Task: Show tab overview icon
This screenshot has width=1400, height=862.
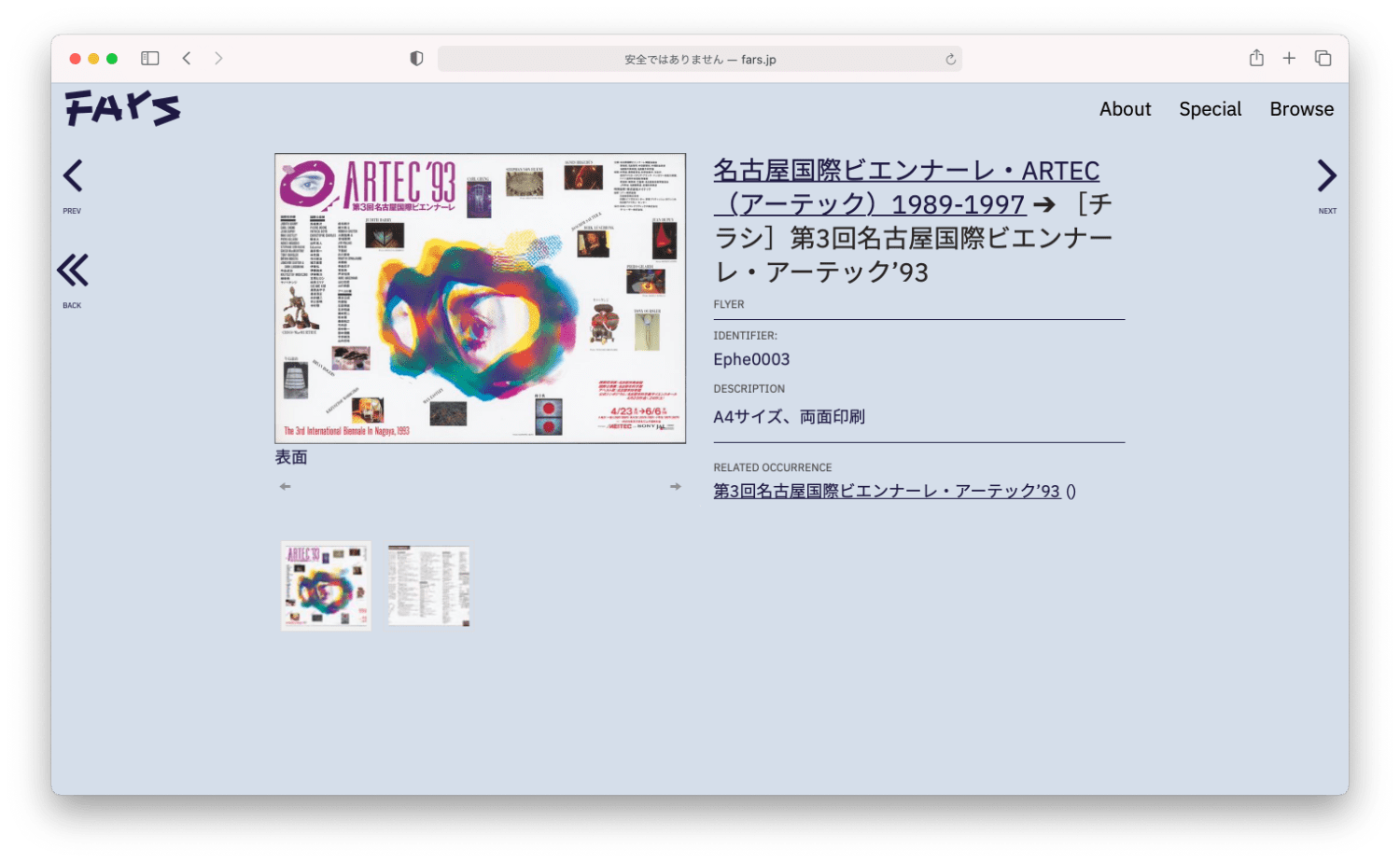Action: point(1323,58)
